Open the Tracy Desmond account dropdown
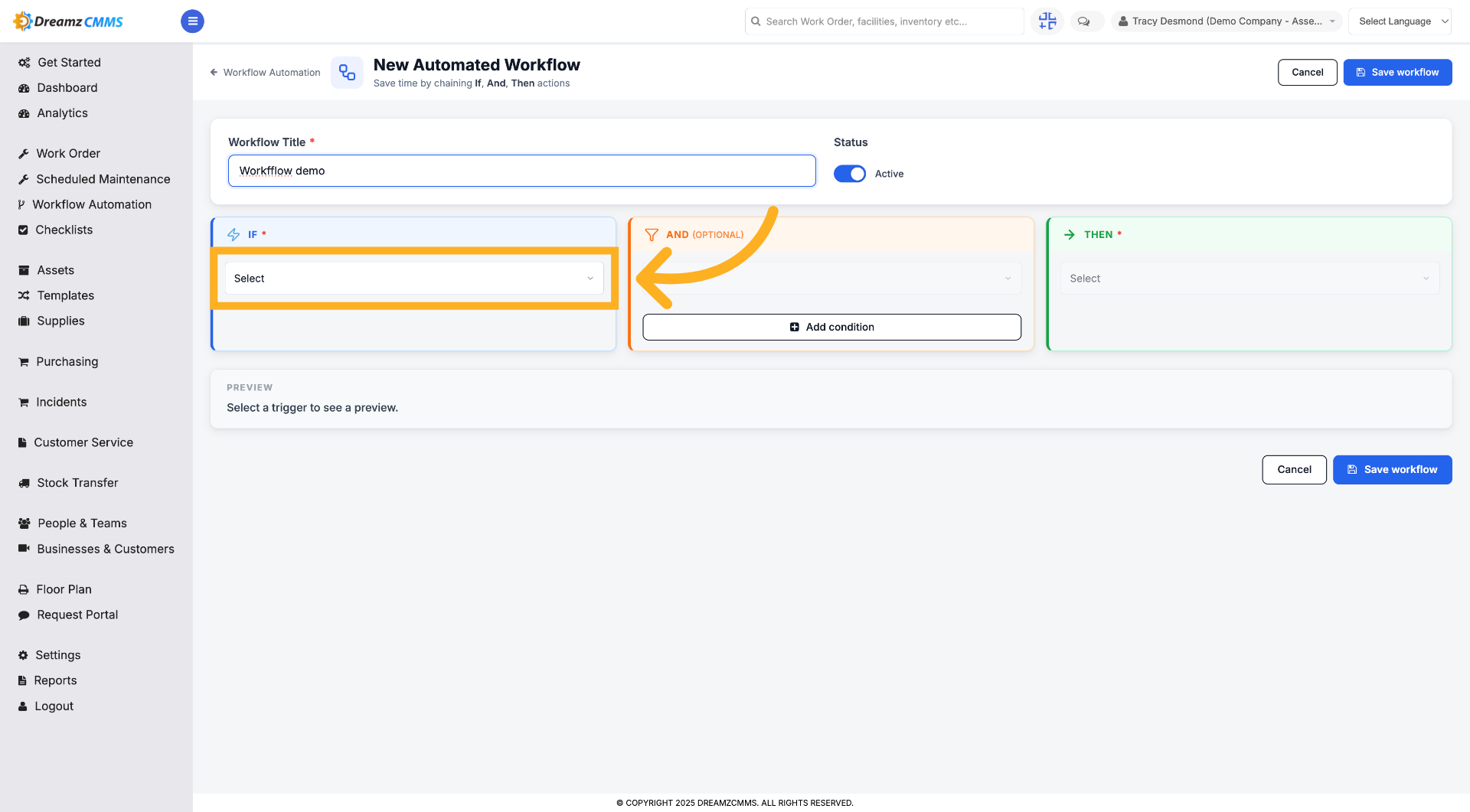1470x812 pixels. pos(1226,21)
